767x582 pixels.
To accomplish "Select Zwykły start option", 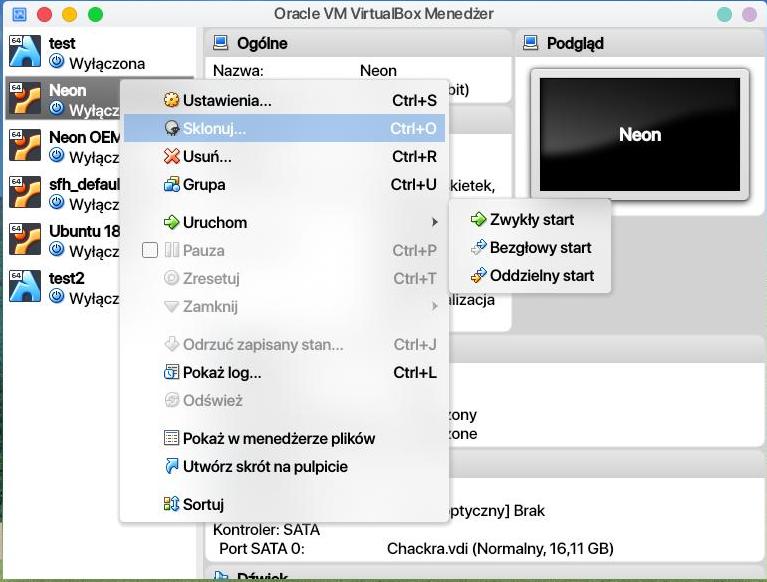I will point(530,220).
